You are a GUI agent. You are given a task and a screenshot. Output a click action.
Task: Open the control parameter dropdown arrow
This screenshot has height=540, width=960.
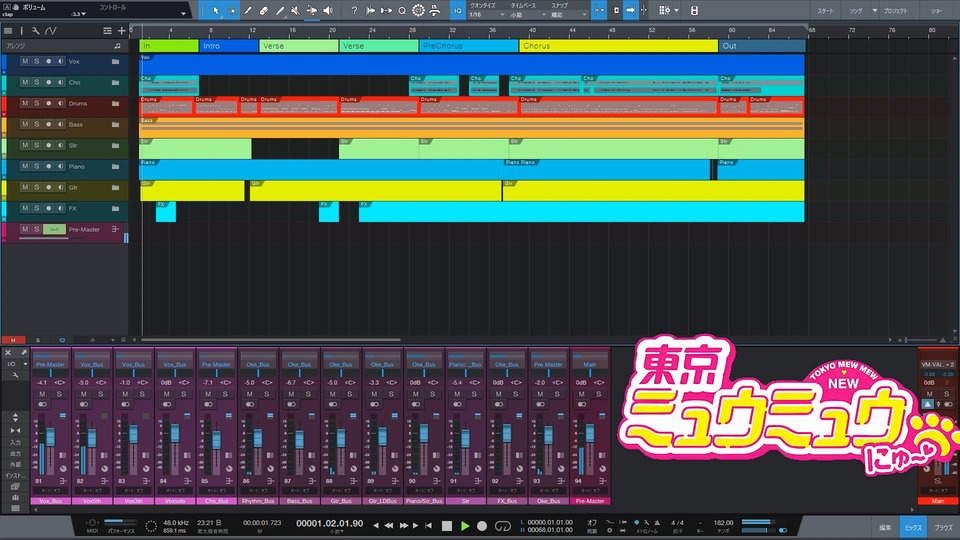click(182, 13)
